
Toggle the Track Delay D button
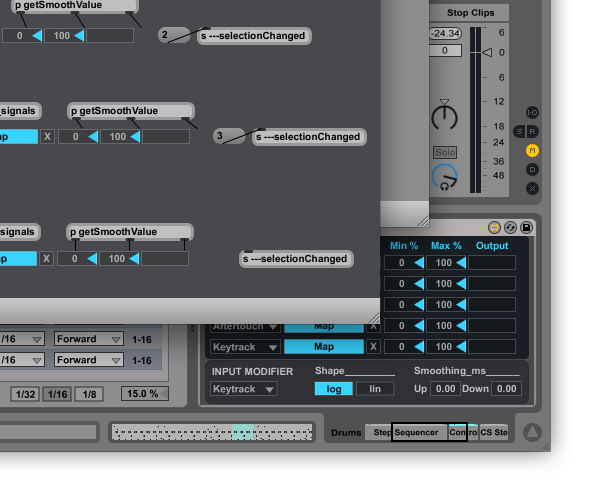click(x=532, y=169)
